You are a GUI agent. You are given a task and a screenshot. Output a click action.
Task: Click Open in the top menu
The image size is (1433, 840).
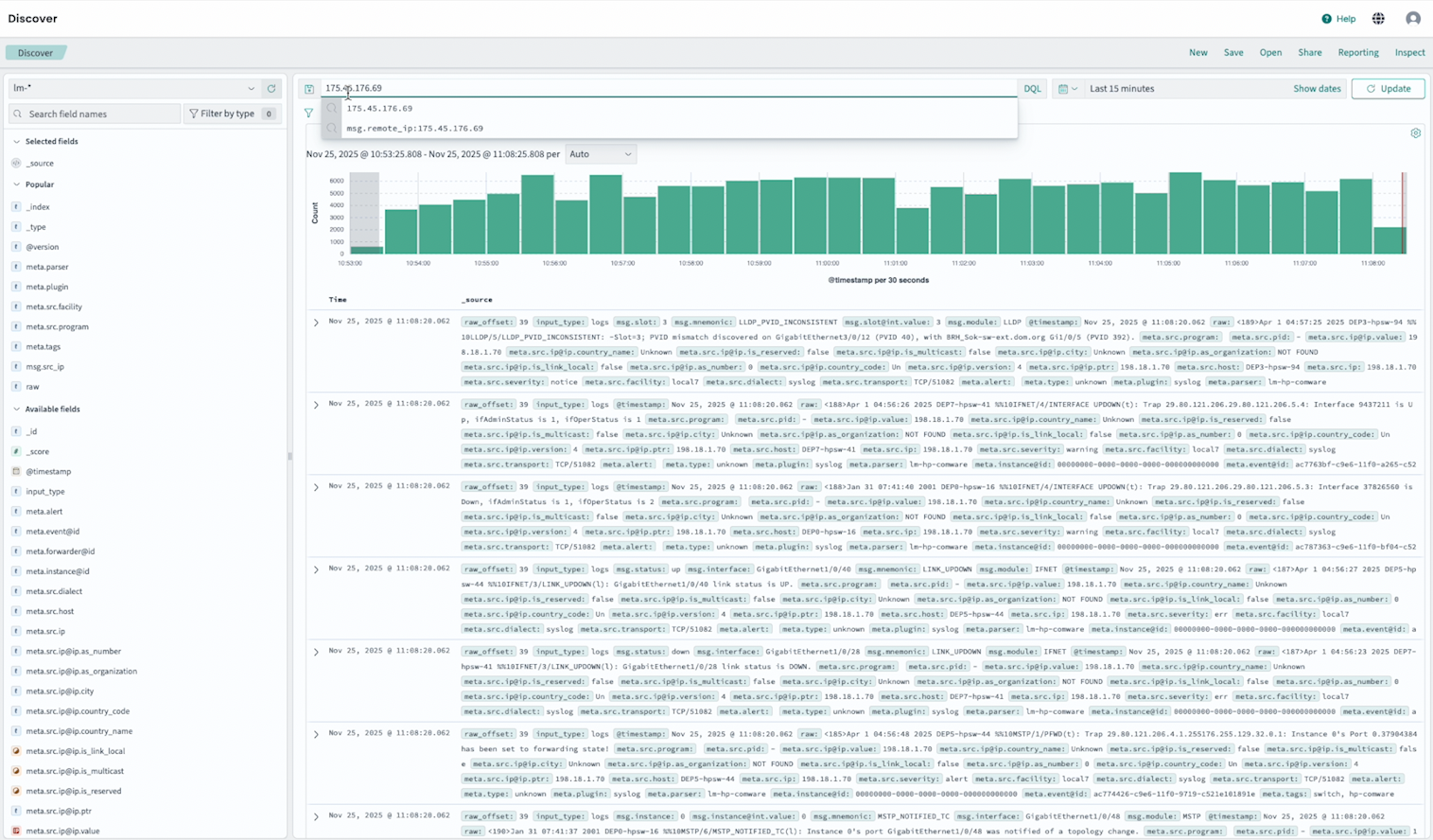(x=1270, y=53)
